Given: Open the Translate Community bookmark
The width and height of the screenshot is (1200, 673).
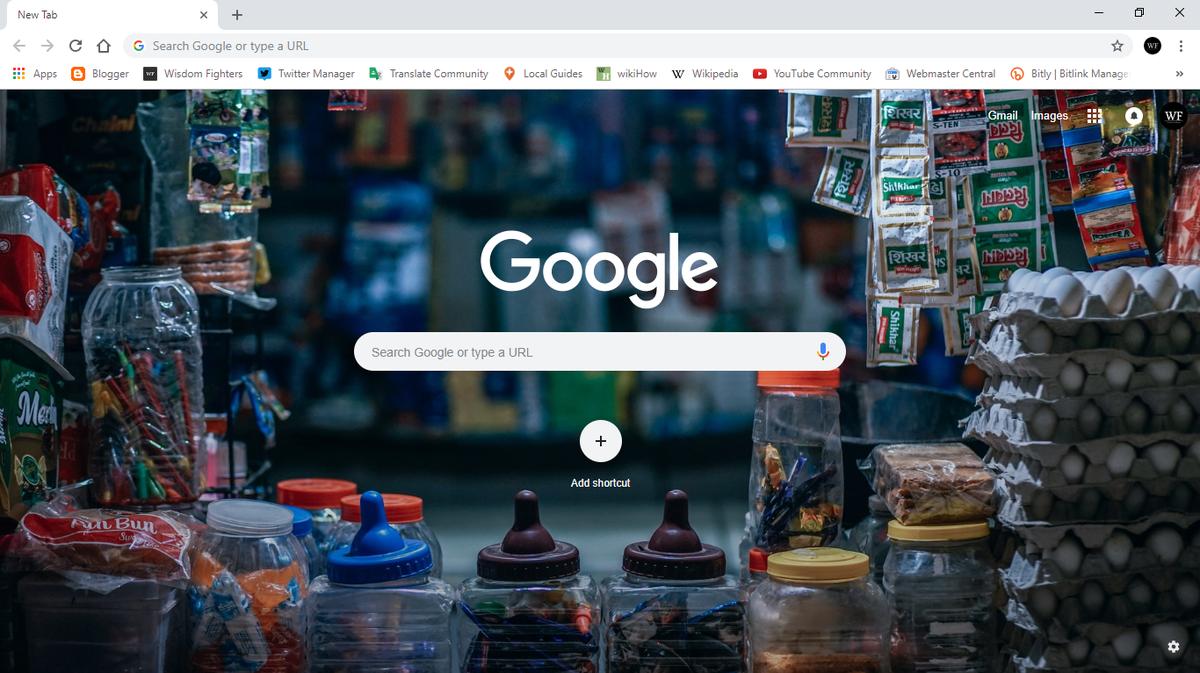Looking at the screenshot, I should click(x=428, y=73).
